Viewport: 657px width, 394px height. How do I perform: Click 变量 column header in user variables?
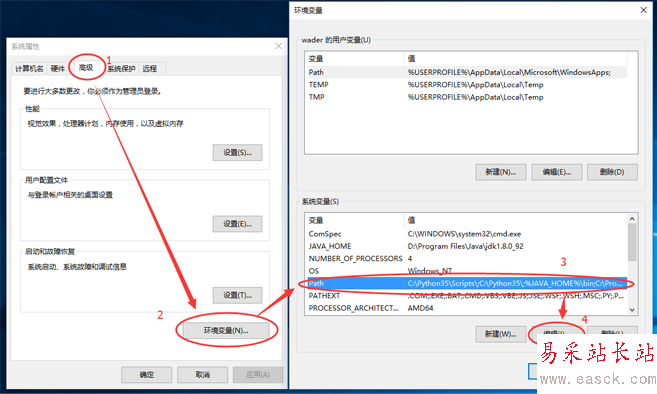click(x=355, y=59)
